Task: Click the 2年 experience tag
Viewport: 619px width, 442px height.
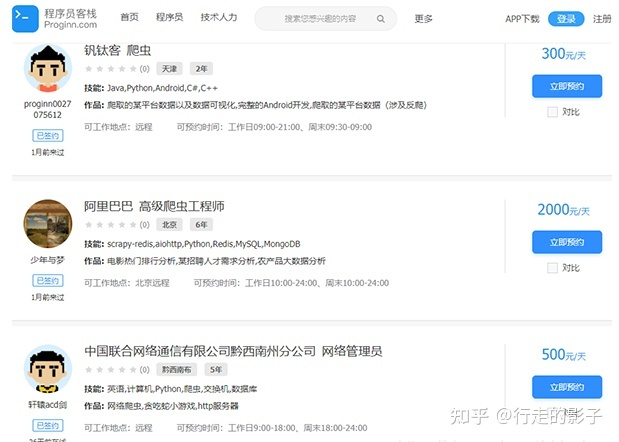Action: point(201,69)
